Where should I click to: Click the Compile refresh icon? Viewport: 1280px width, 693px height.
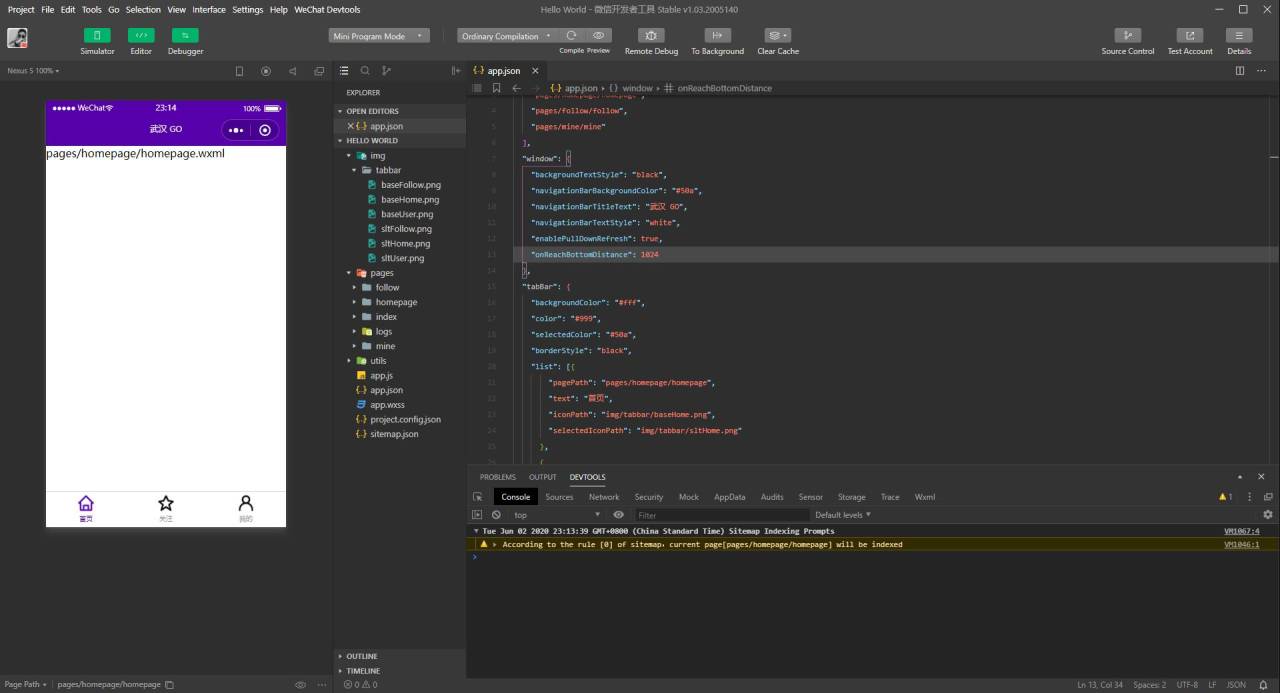(571, 36)
